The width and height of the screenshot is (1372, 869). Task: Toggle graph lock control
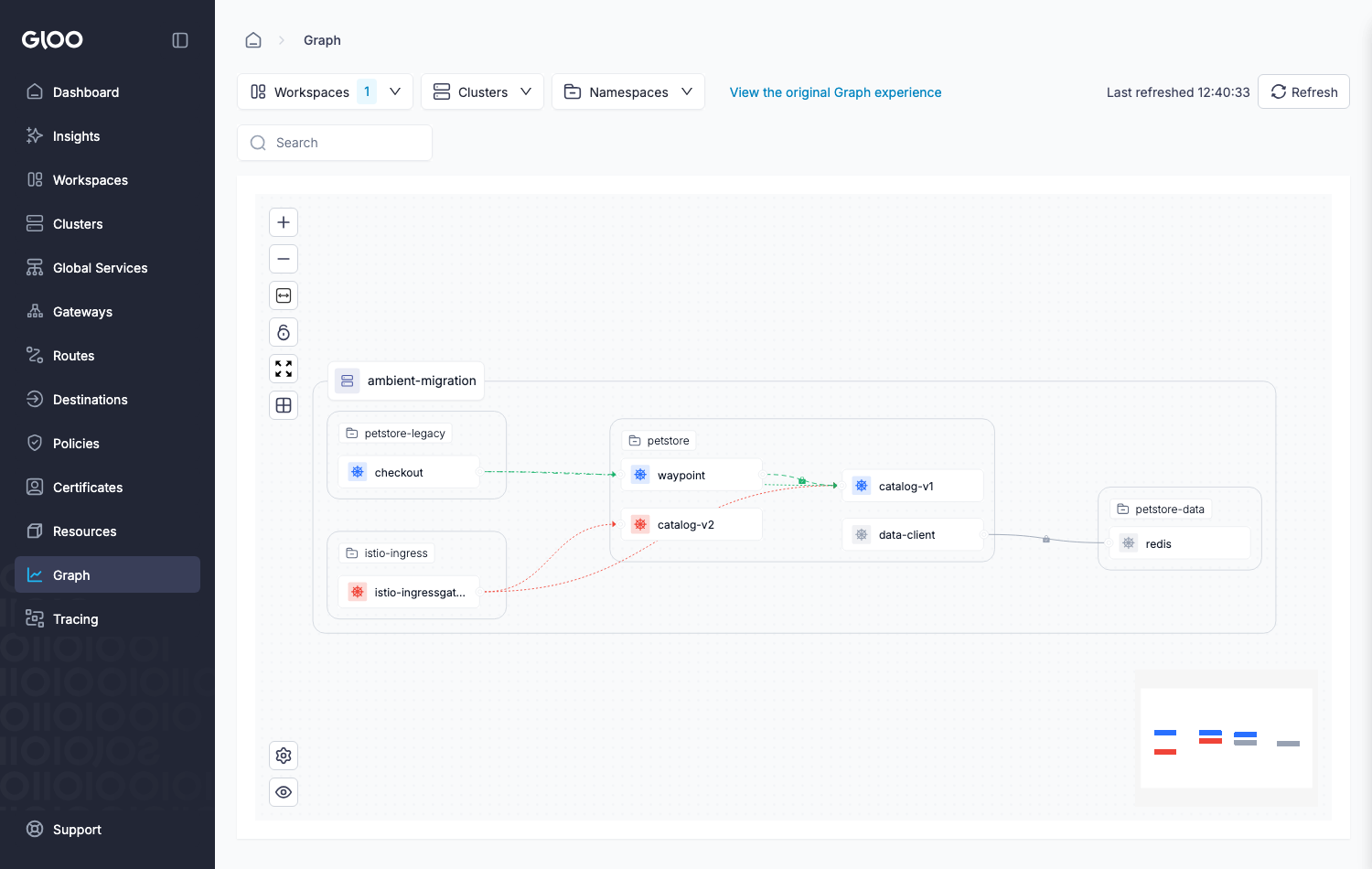pyautogui.click(x=284, y=332)
